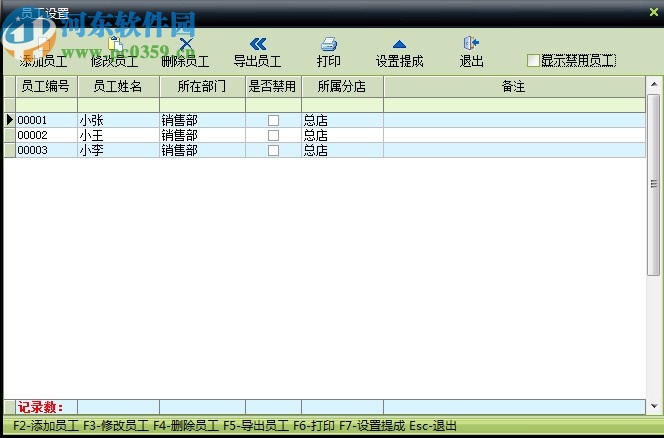
Task: Toggle 是否禁用 checkbox for employee 00003
Action: [x=274, y=150]
